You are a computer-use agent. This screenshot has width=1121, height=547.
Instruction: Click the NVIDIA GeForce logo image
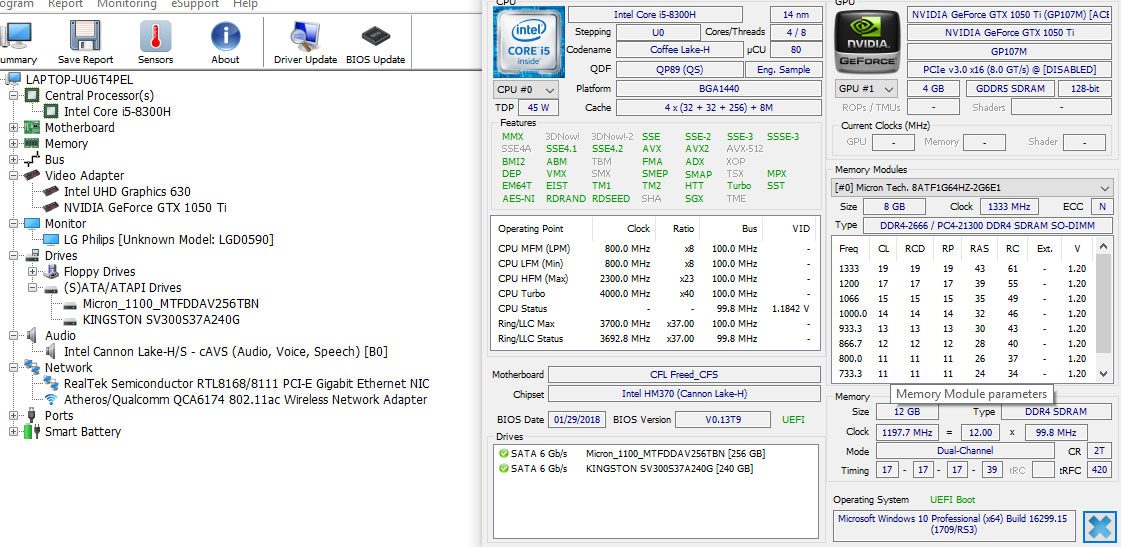click(866, 42)
